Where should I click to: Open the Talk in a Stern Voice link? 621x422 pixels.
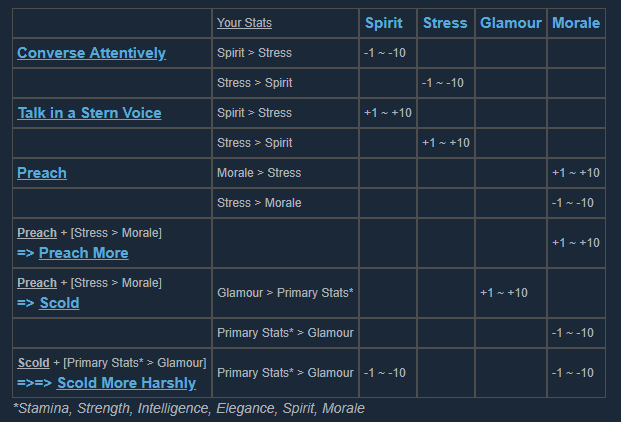[89, 113]
